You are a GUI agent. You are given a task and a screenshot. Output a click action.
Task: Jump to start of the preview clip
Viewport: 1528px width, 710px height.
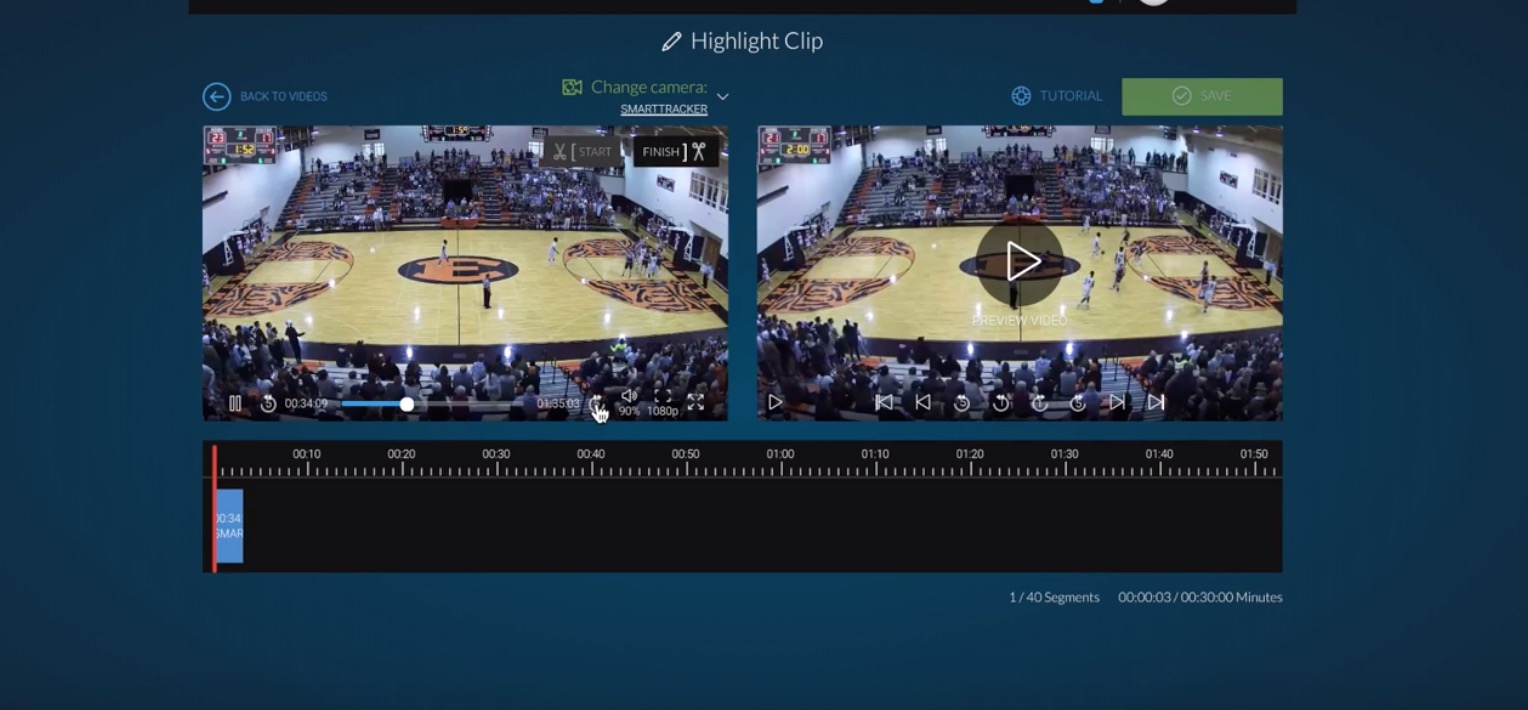(883, 402)
